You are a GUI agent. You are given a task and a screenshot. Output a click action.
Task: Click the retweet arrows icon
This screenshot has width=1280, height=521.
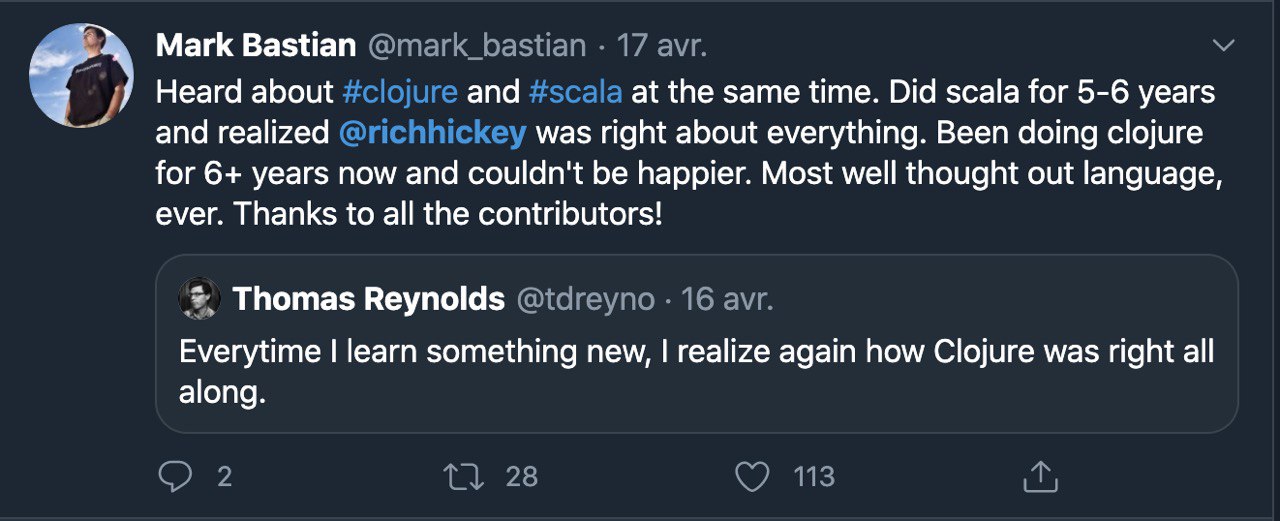coord(464,477)
